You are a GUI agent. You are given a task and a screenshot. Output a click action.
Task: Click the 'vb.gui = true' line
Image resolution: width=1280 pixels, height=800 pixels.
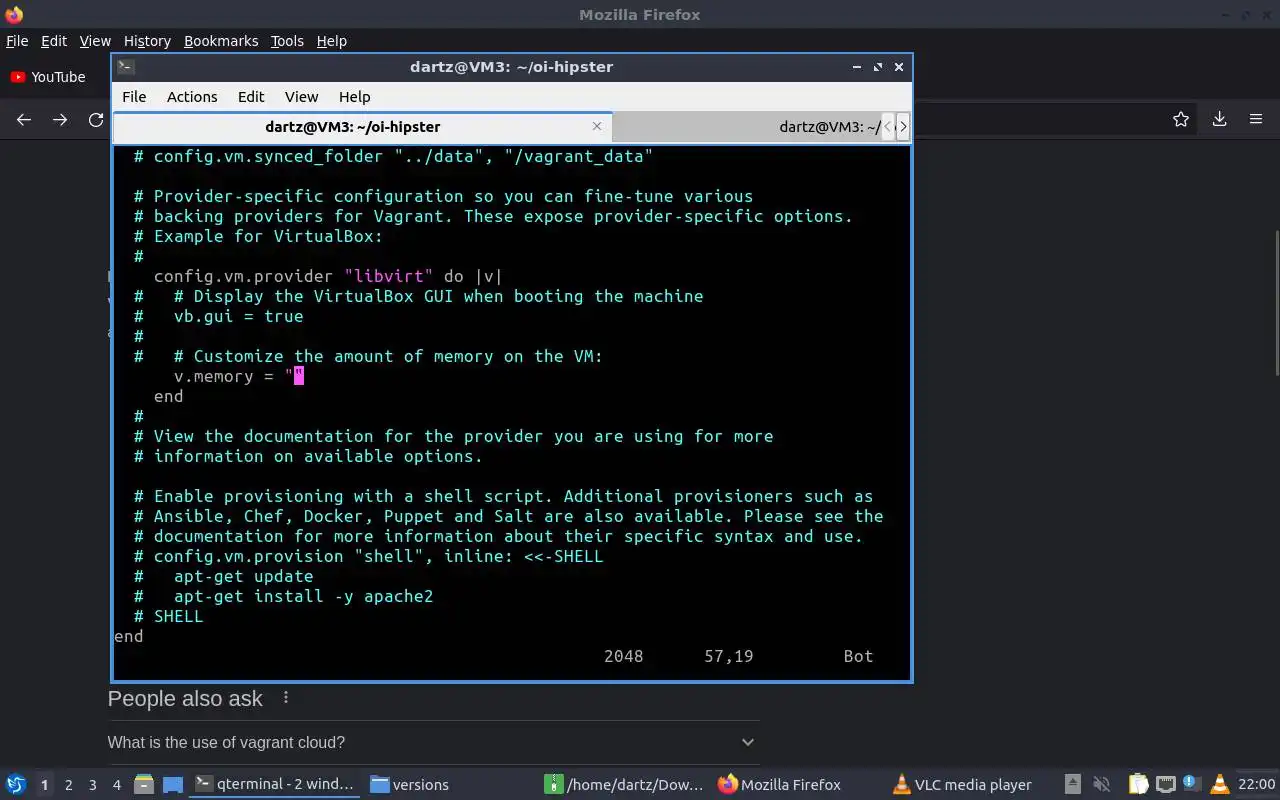(238, 316)
